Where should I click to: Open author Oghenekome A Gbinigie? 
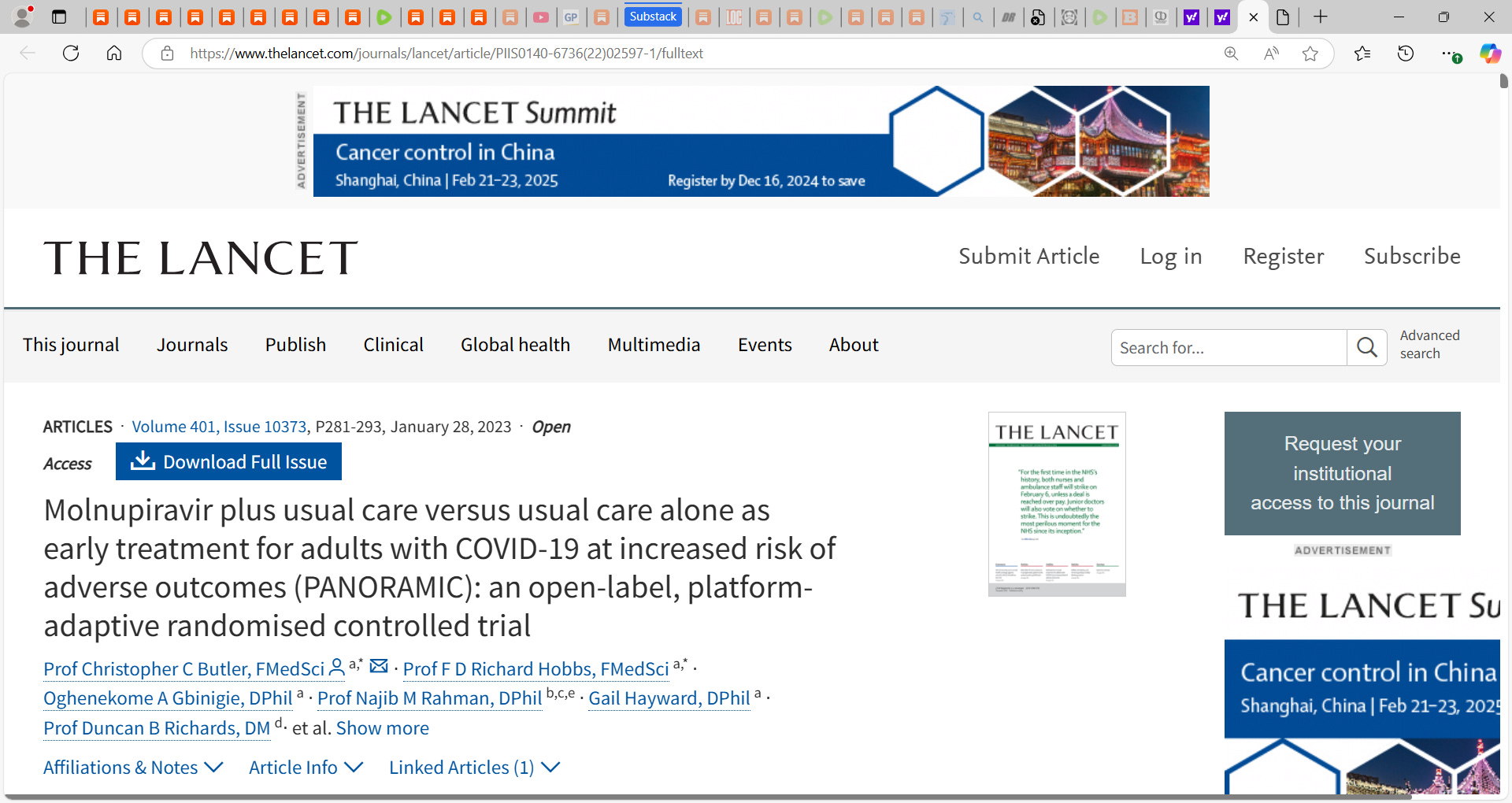coord(168,698)
